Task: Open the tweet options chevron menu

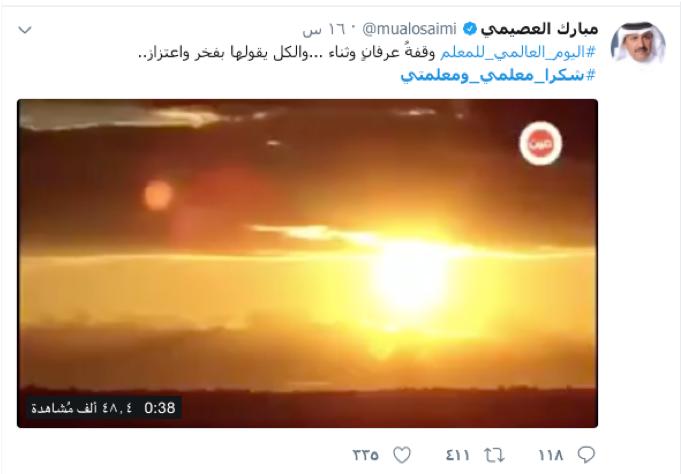Action: 25,30
